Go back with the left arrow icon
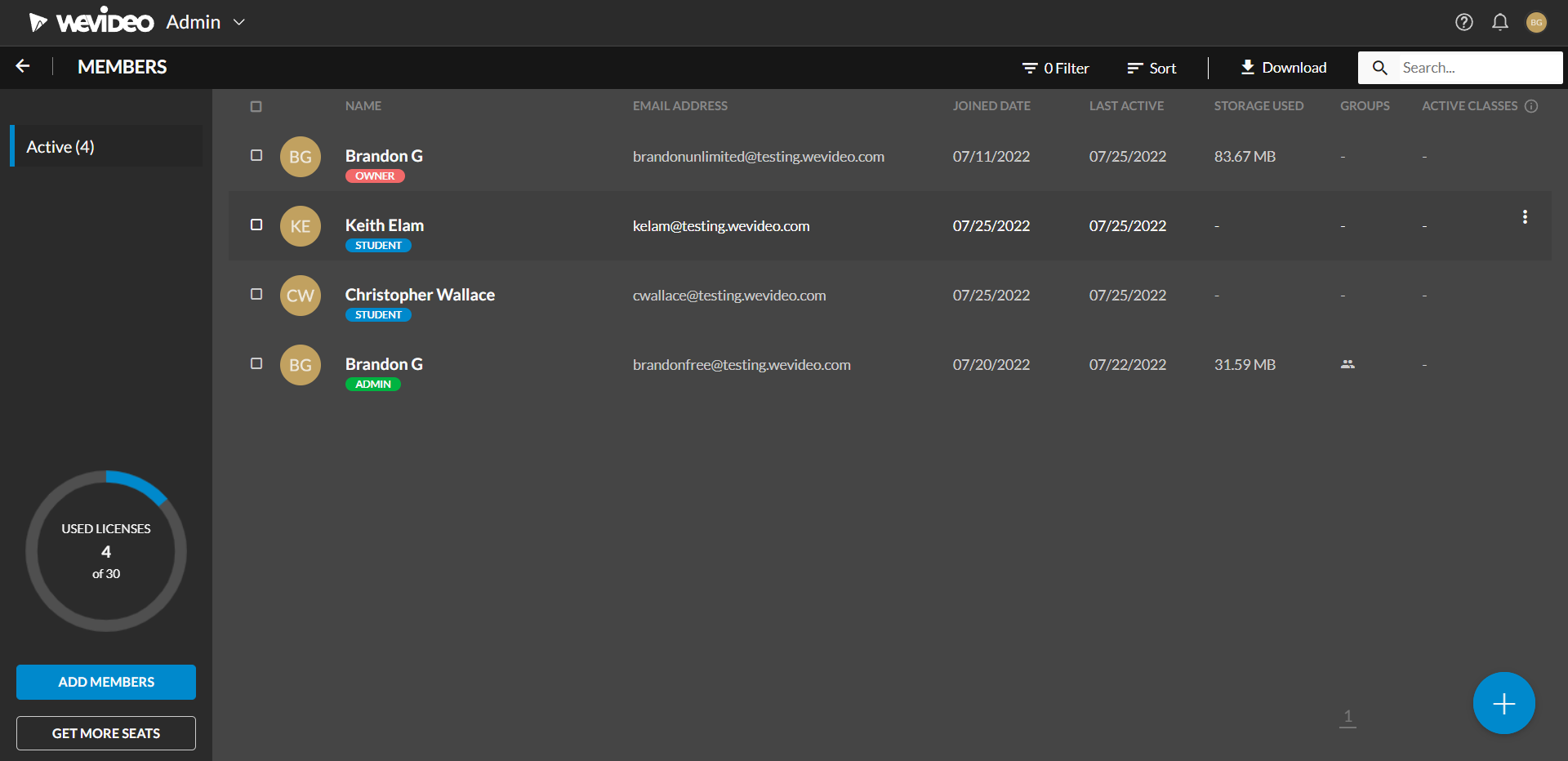This screenshot has height=761, width=1568. pyautogui.click(x=23, y=66)
